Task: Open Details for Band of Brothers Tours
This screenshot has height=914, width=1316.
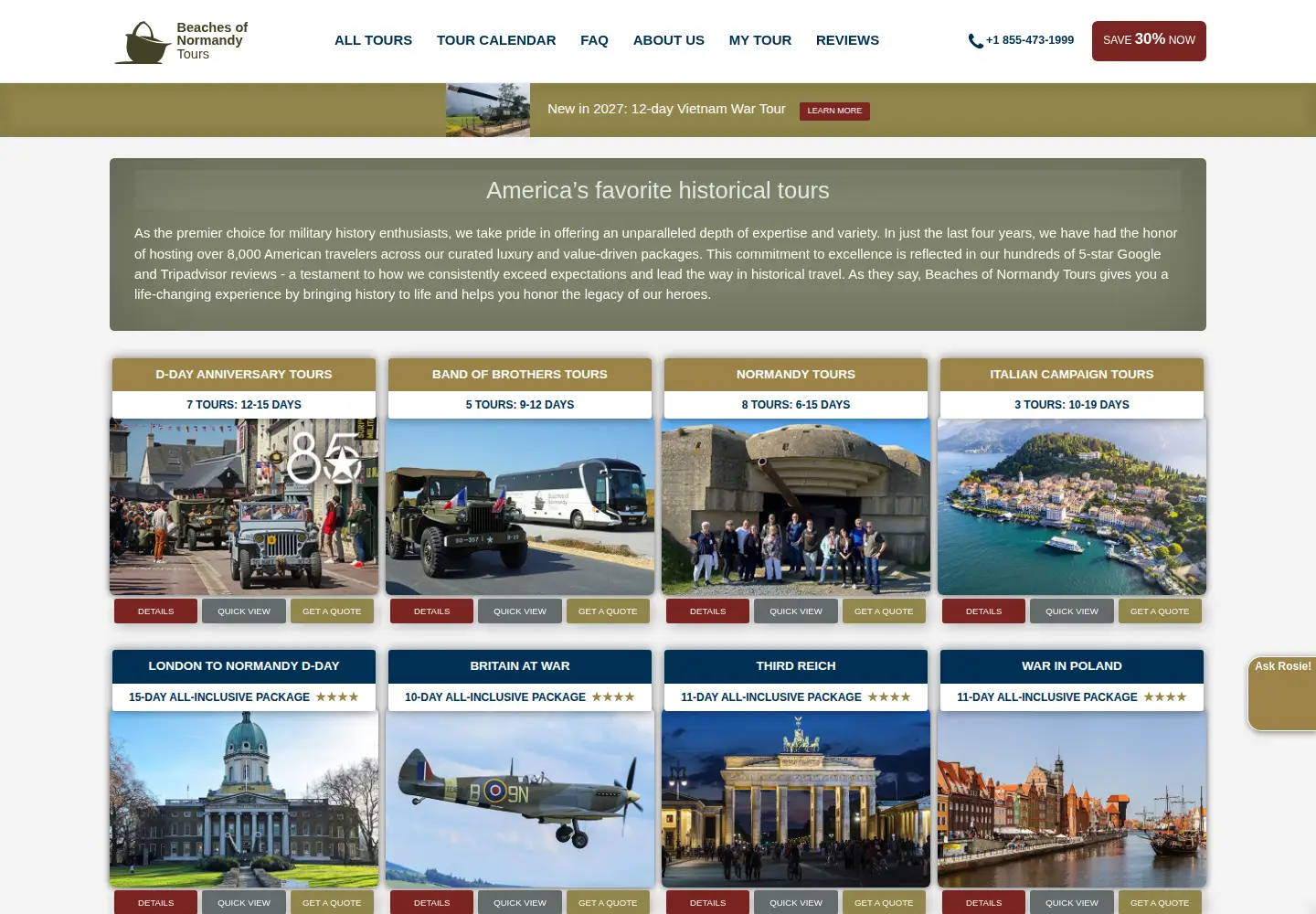Action: [431, 611]
